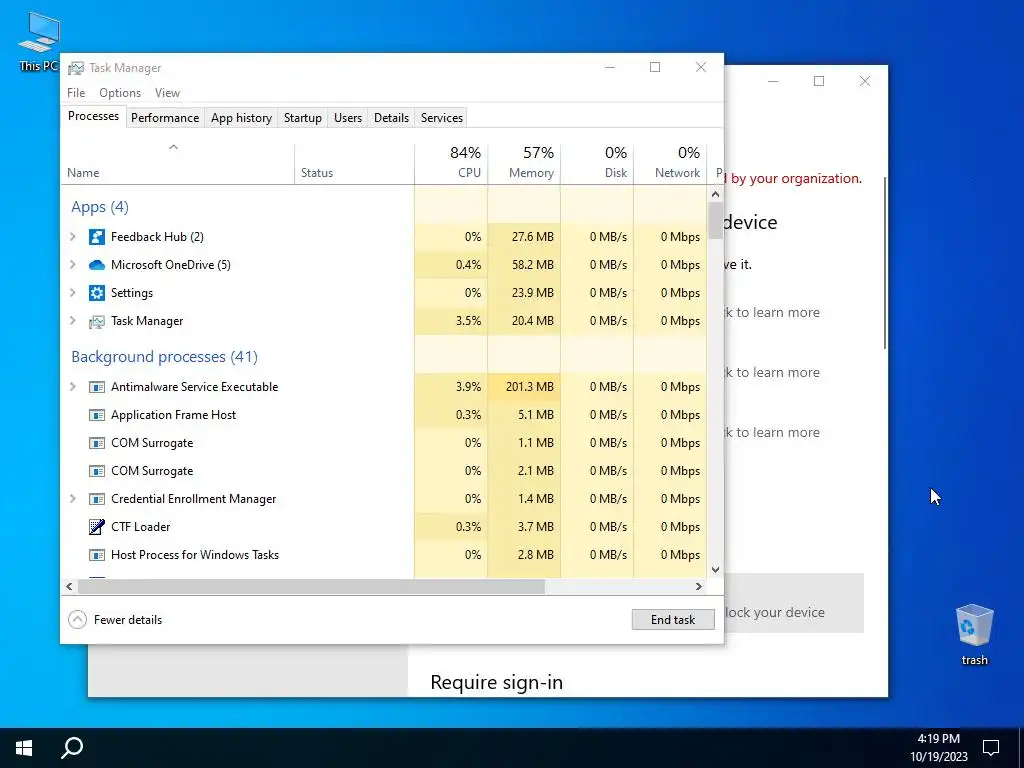Expand the Microsoft OneDrive (5) process group
Image resolution: width=1024 pixels, height=768 pixels.
click(72, 265)
